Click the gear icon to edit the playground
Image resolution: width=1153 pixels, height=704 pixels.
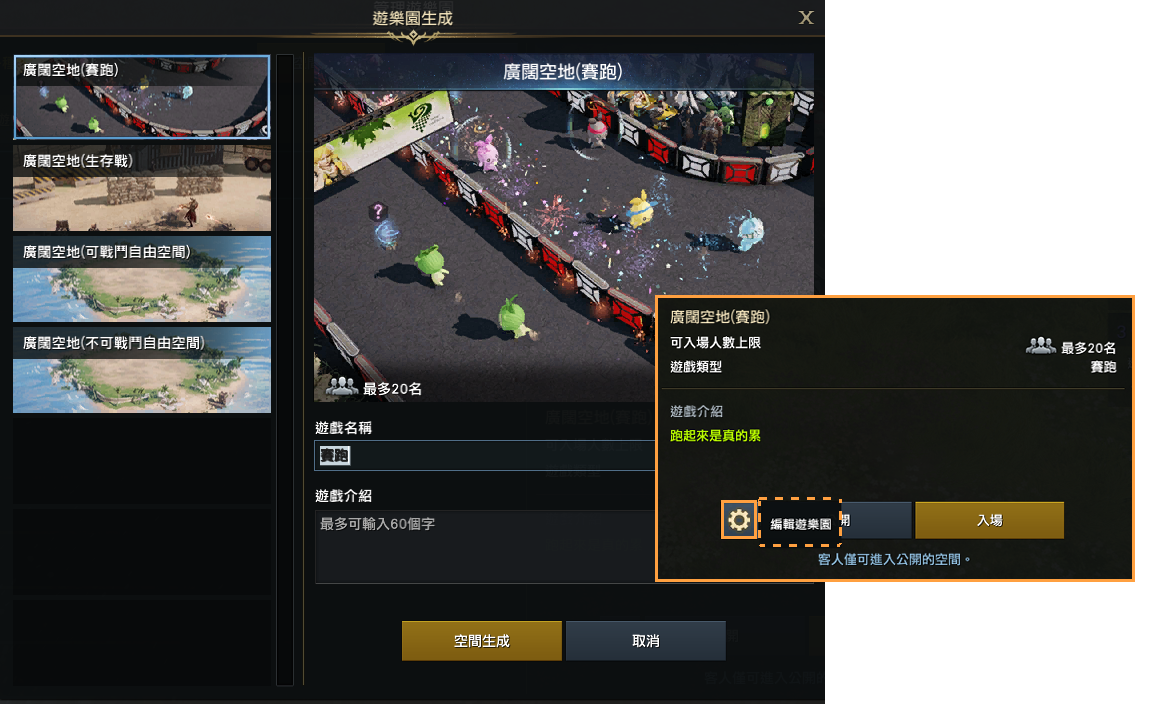point(739,520)
